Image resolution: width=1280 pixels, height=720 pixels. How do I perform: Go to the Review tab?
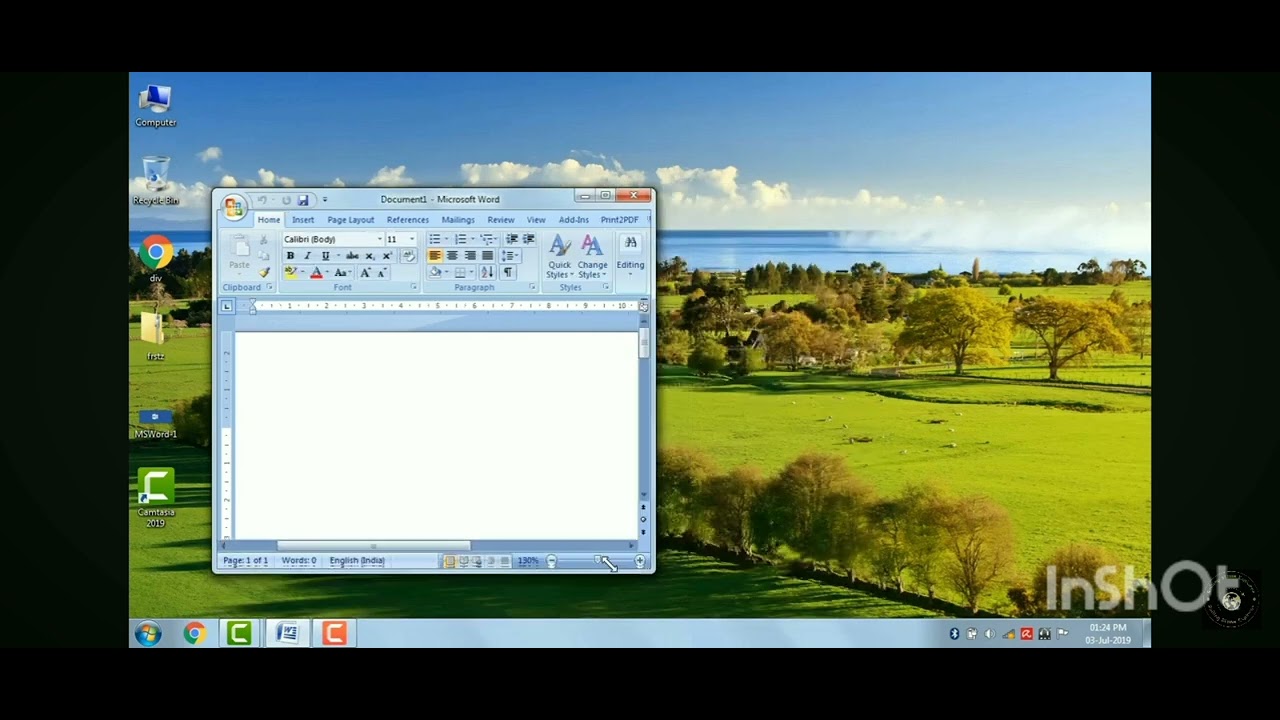(x=501, y=220)
